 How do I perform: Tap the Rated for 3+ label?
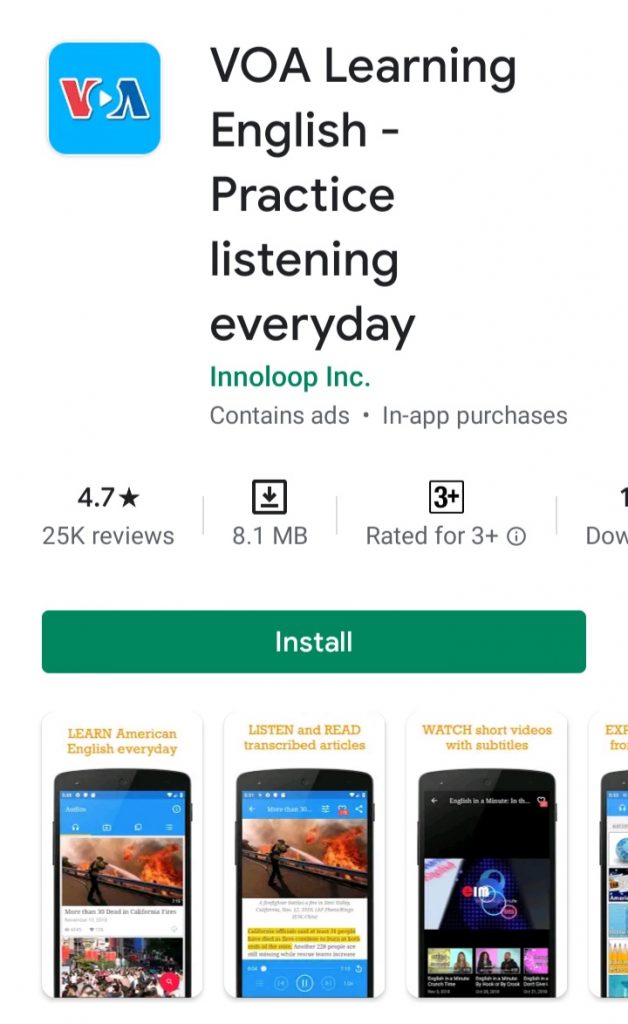(x=432, y=536)
